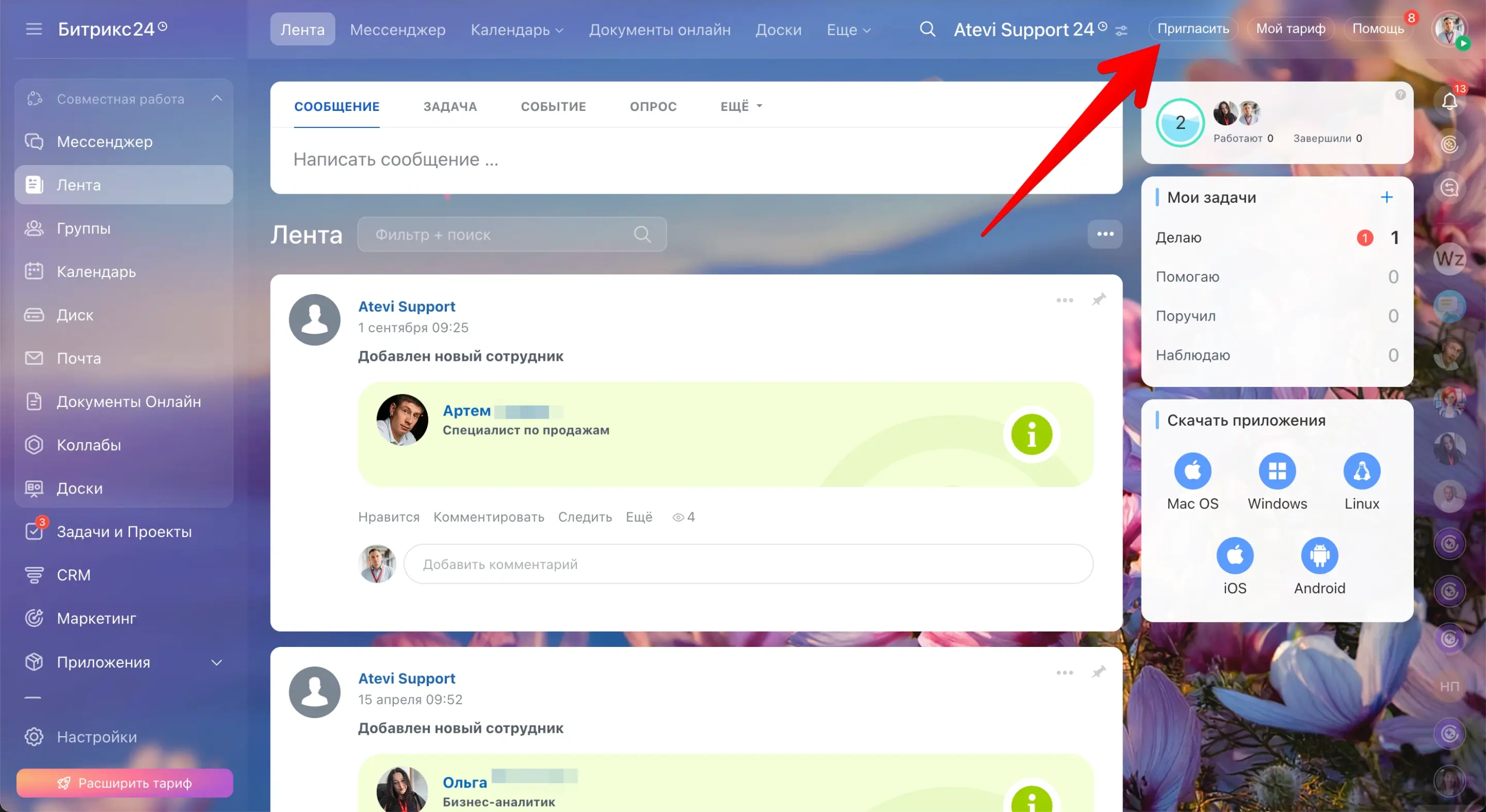The height and width of the screenshot is (812, 1486).
Task: Click Нравится under the Артем post
Action: pyautogui.click(x=389, y=517)
